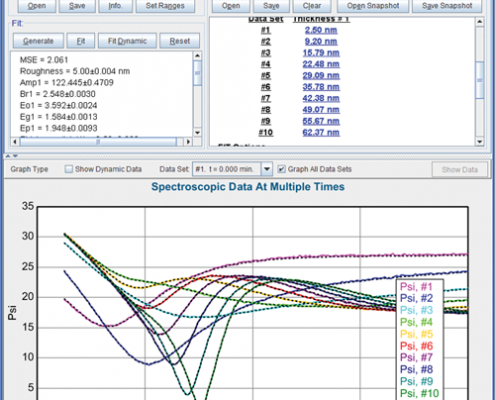Click the right arrow of fit results horizontal scrollbar
The height and width of the screenshot is (400, 495).
pyautogui.click(x=188, y=142)
